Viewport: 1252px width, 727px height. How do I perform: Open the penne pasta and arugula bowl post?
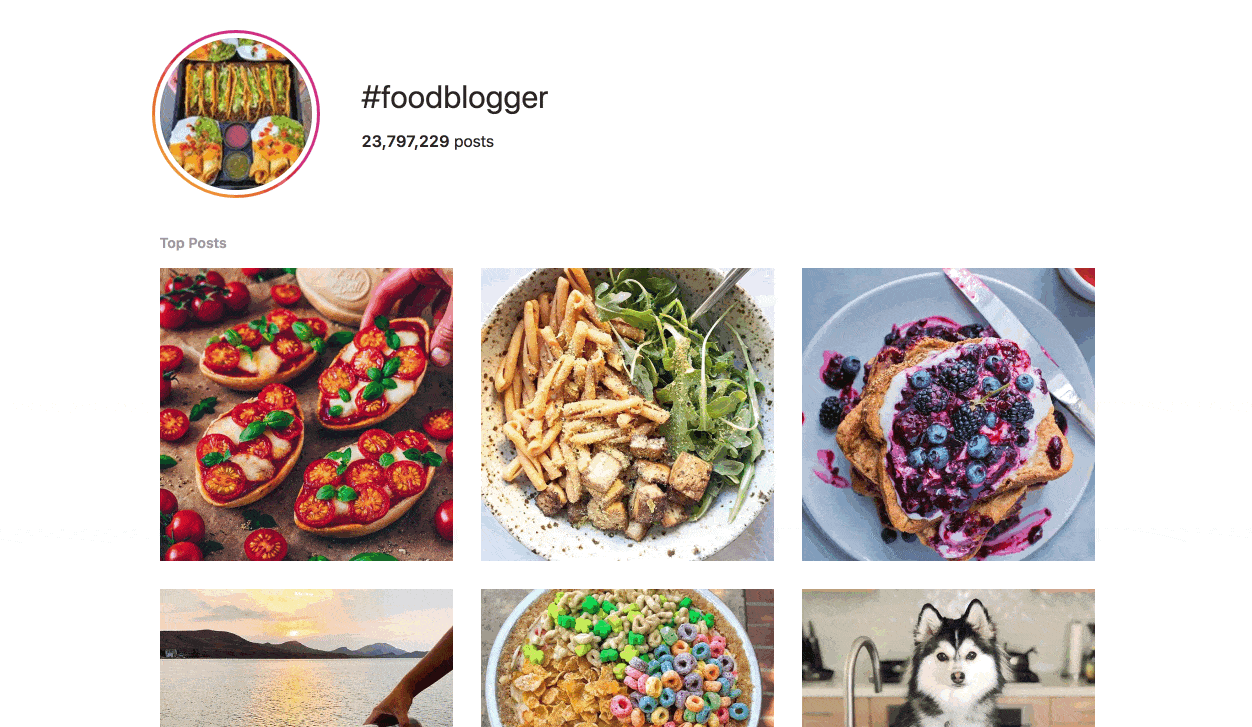coord(627,414)
